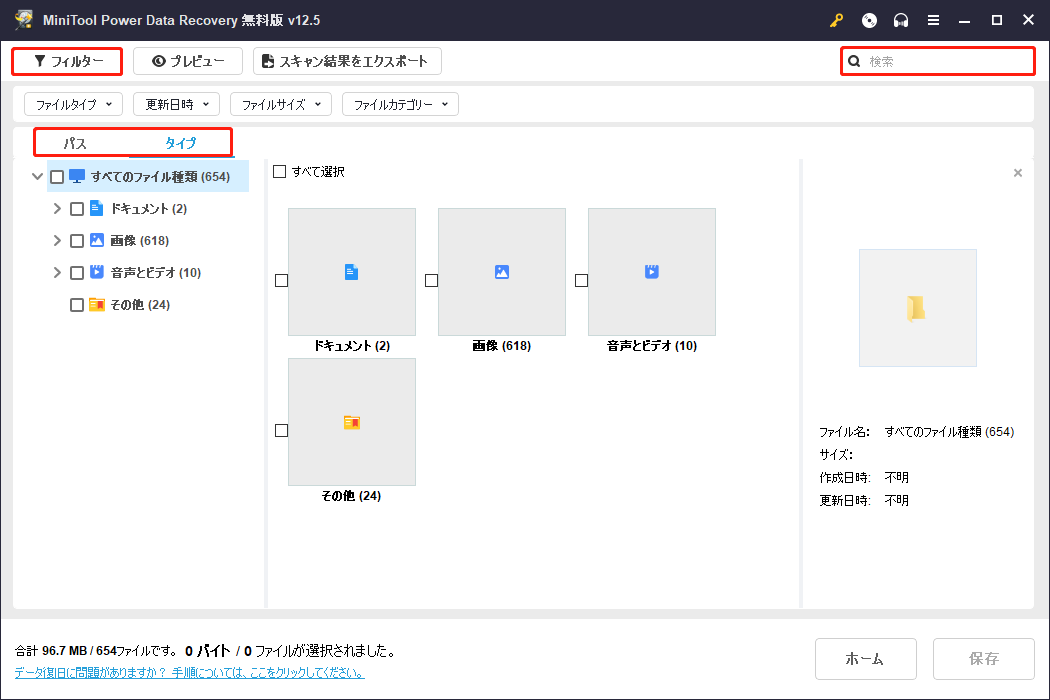This screenshot has width=1050, height=700.
Task: Click 音声とビデオ (10) caption under thumbnail
Action: pyautogui.click(x=652, y=346)
